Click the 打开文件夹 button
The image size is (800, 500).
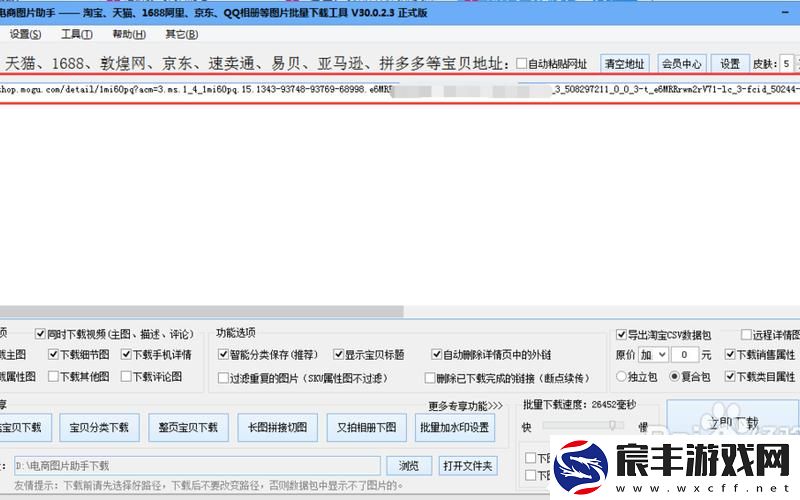467,466
